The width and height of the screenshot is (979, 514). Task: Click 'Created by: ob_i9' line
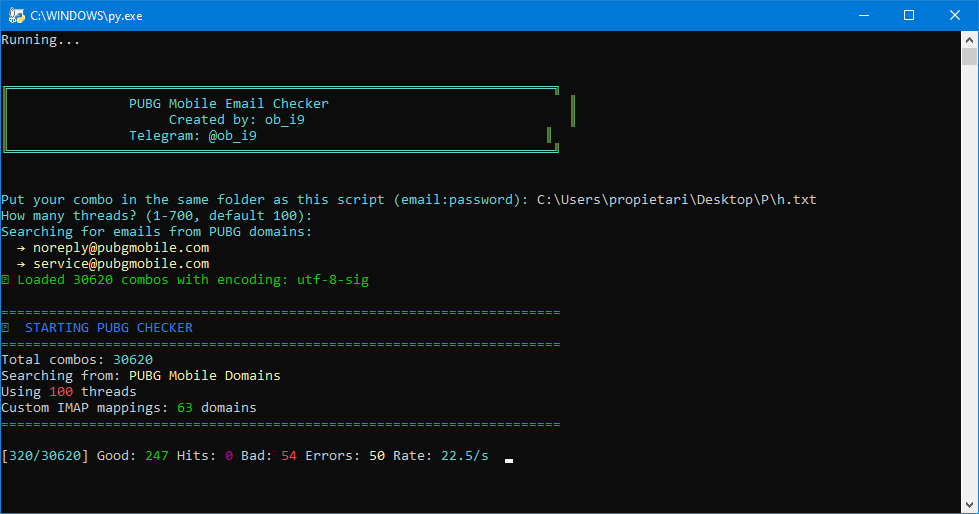(x=237, y=120)
